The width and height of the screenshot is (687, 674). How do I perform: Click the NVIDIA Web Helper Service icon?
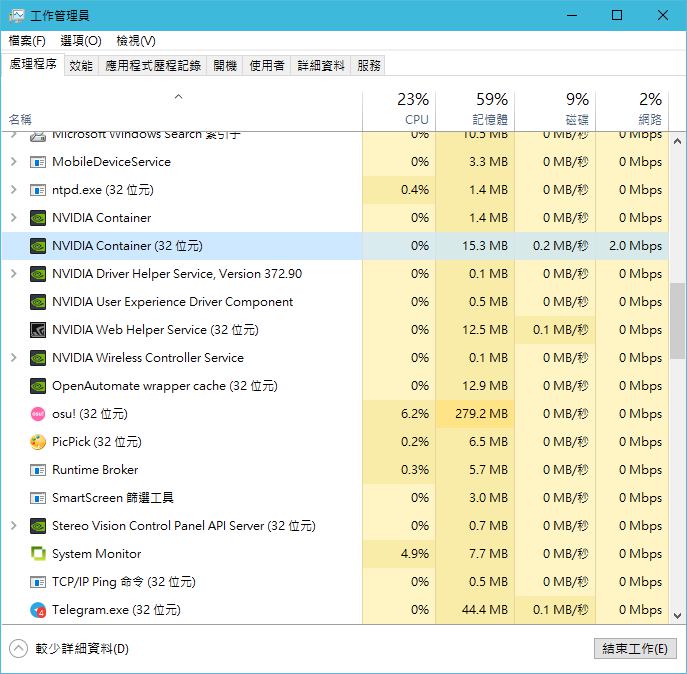(x=38, y=330)
